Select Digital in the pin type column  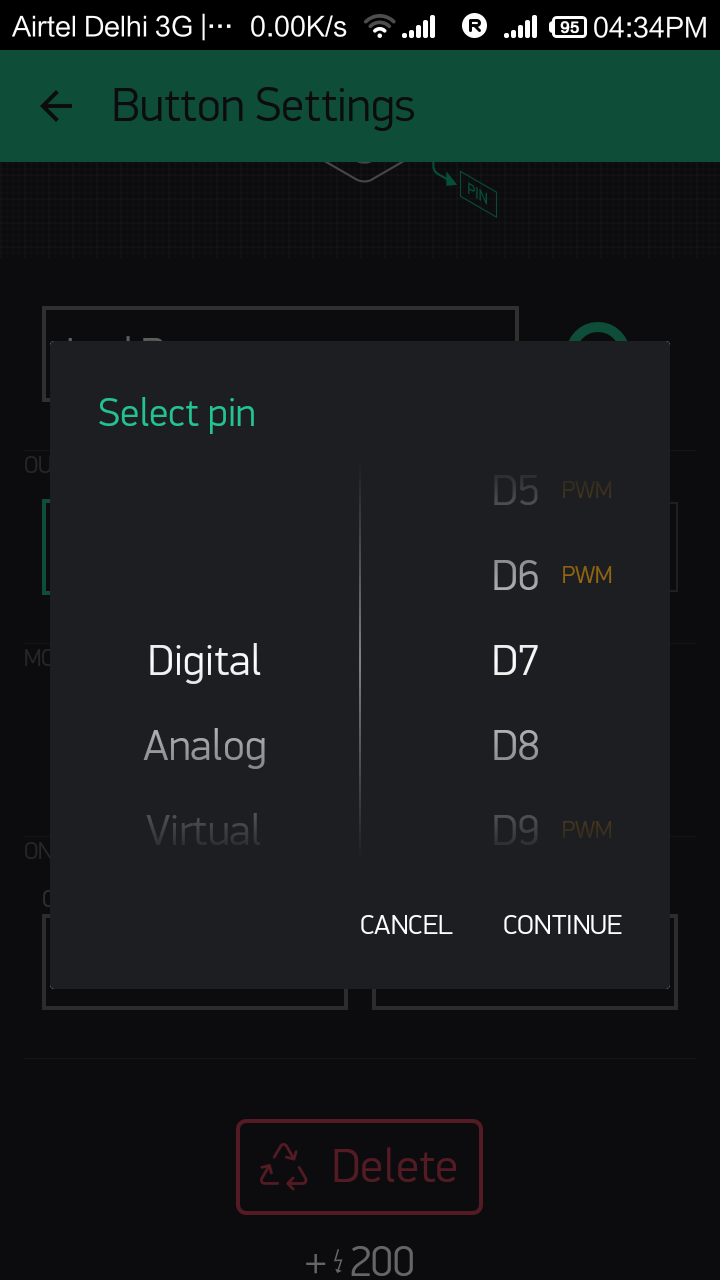coord(203,659)
